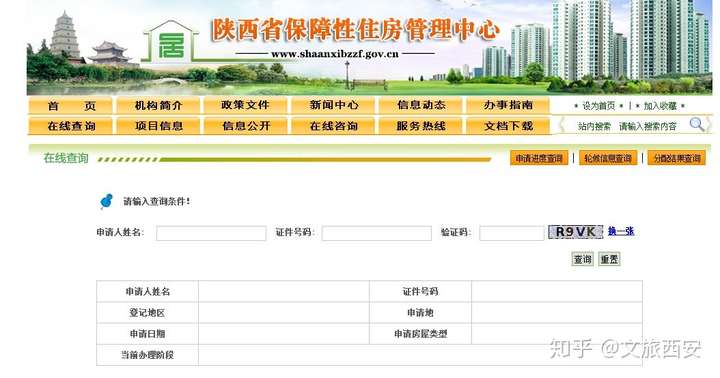Open the 新闻中心 menu
This screenshot has width=720, height=378.
pos(333,106)
